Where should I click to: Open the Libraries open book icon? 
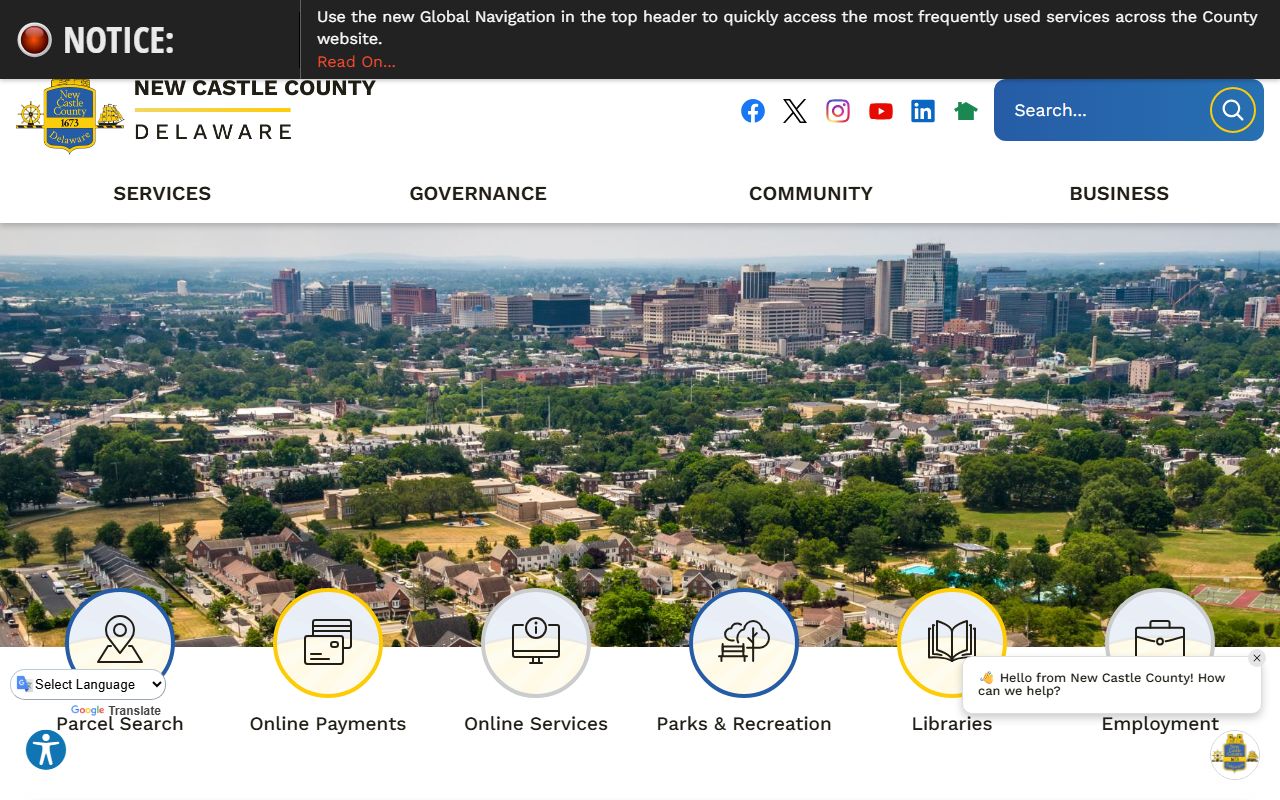tap(952, 642)
